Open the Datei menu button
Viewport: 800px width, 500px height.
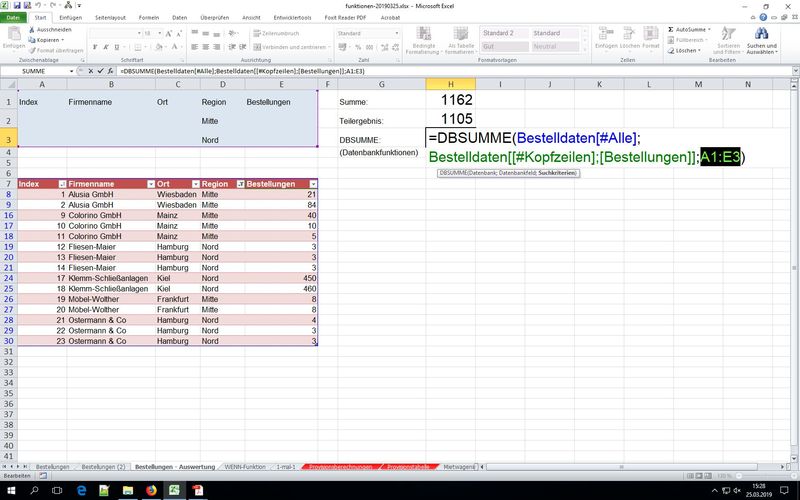click(14, 17)
